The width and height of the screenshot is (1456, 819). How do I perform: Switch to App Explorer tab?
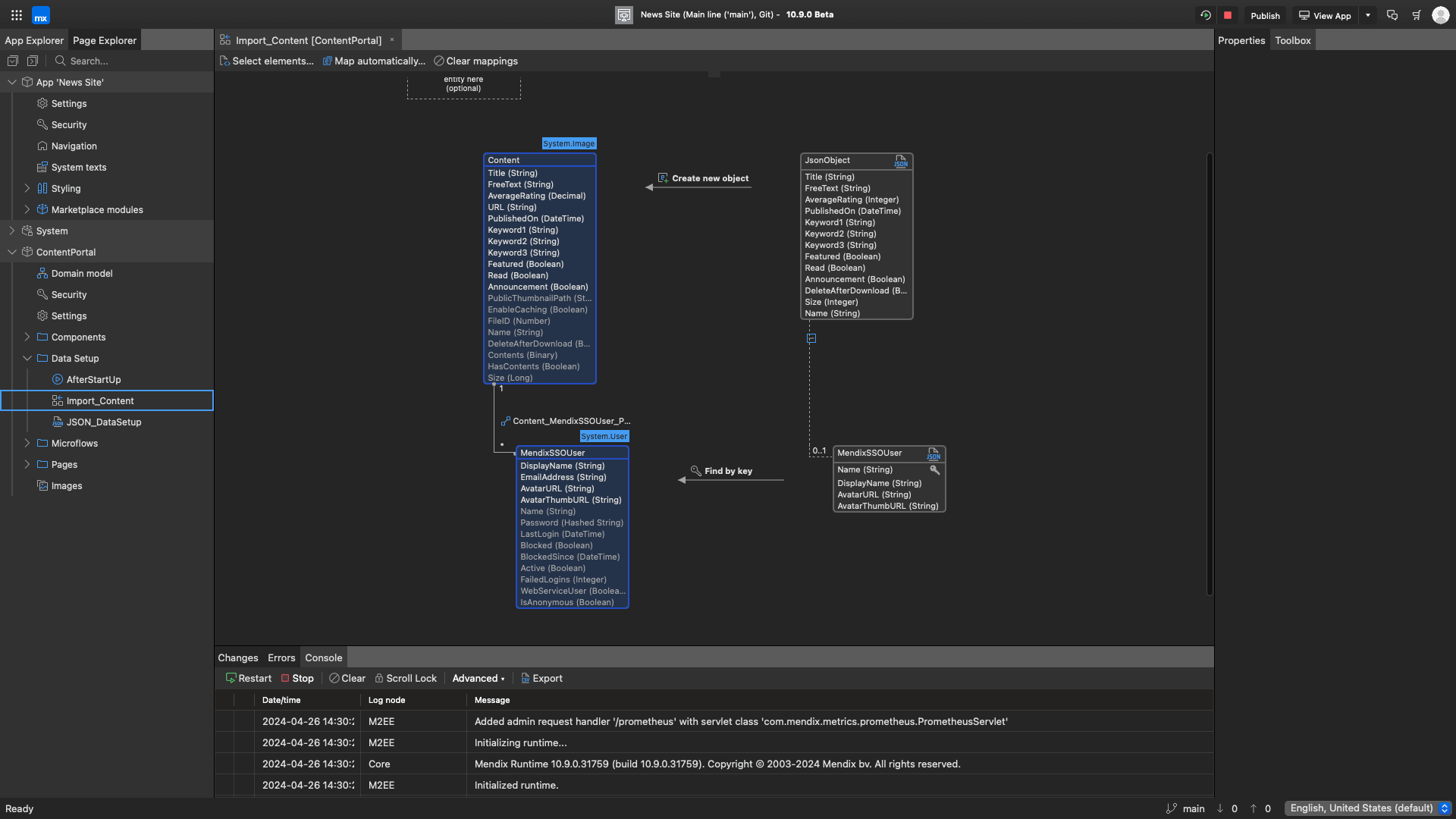[34, 40]
